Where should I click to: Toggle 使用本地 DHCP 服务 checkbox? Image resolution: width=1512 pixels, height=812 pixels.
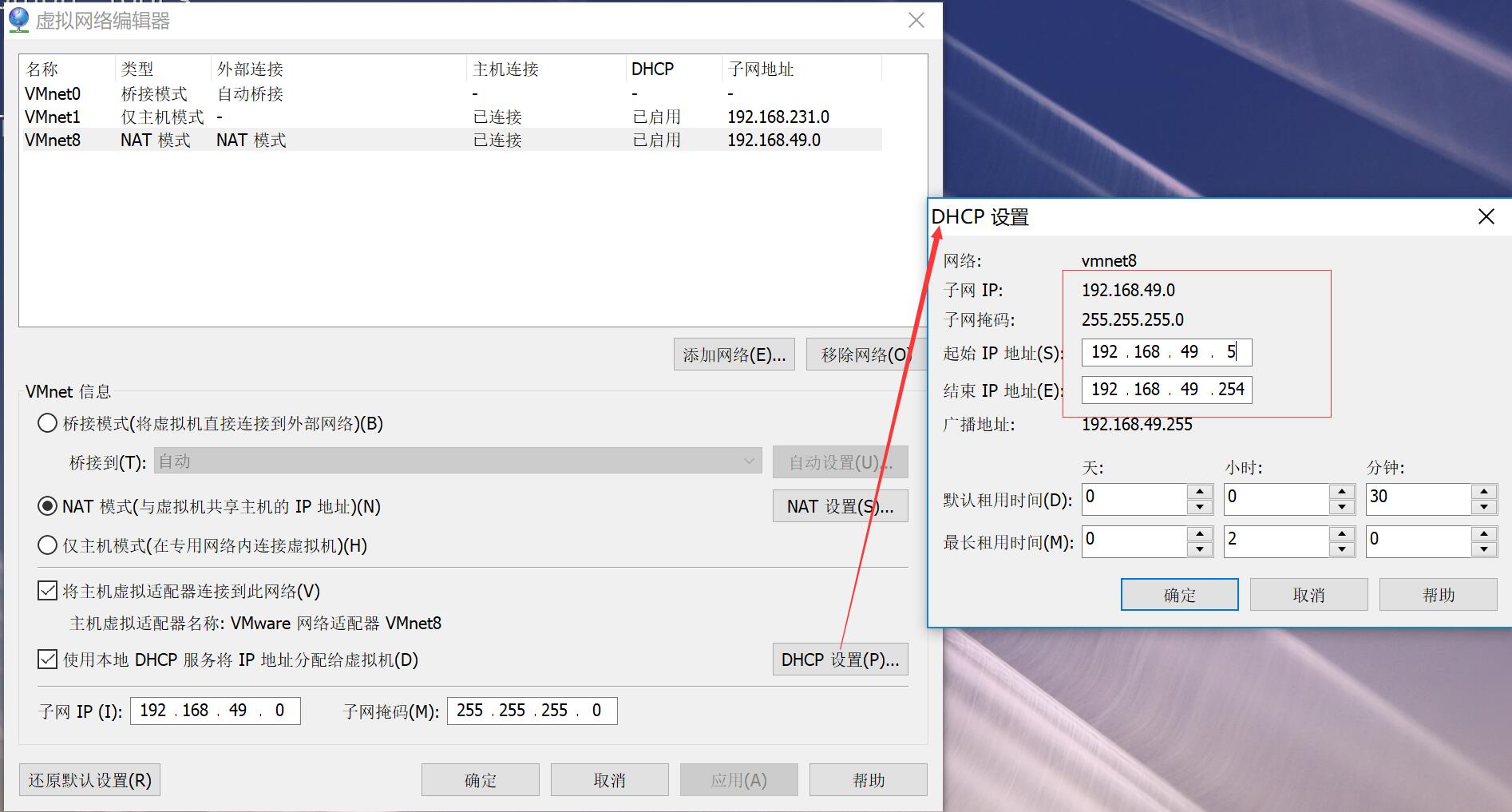tap(47, 660)
